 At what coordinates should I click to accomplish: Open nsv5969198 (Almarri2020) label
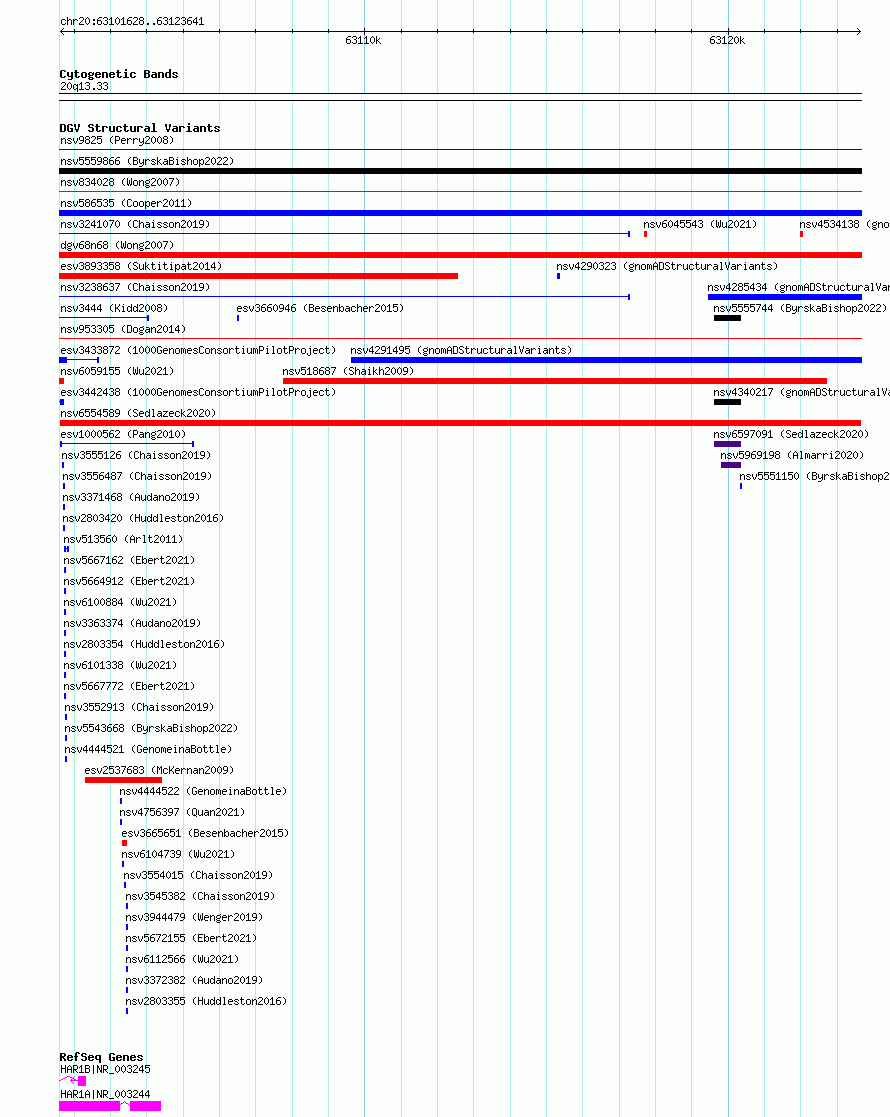(792, 455)
